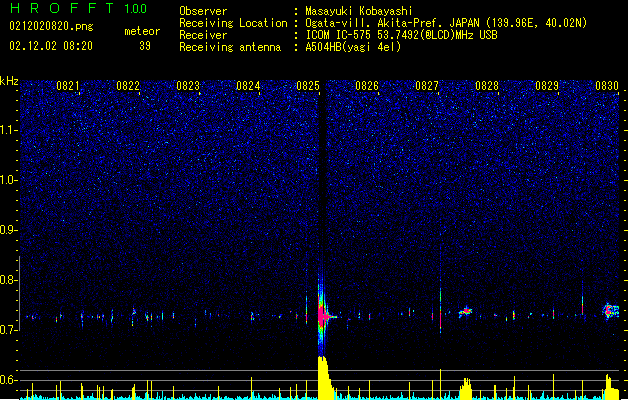629x400 pixels.
Task: Click the 0826 time marker
Action: (x=367, y=86)
